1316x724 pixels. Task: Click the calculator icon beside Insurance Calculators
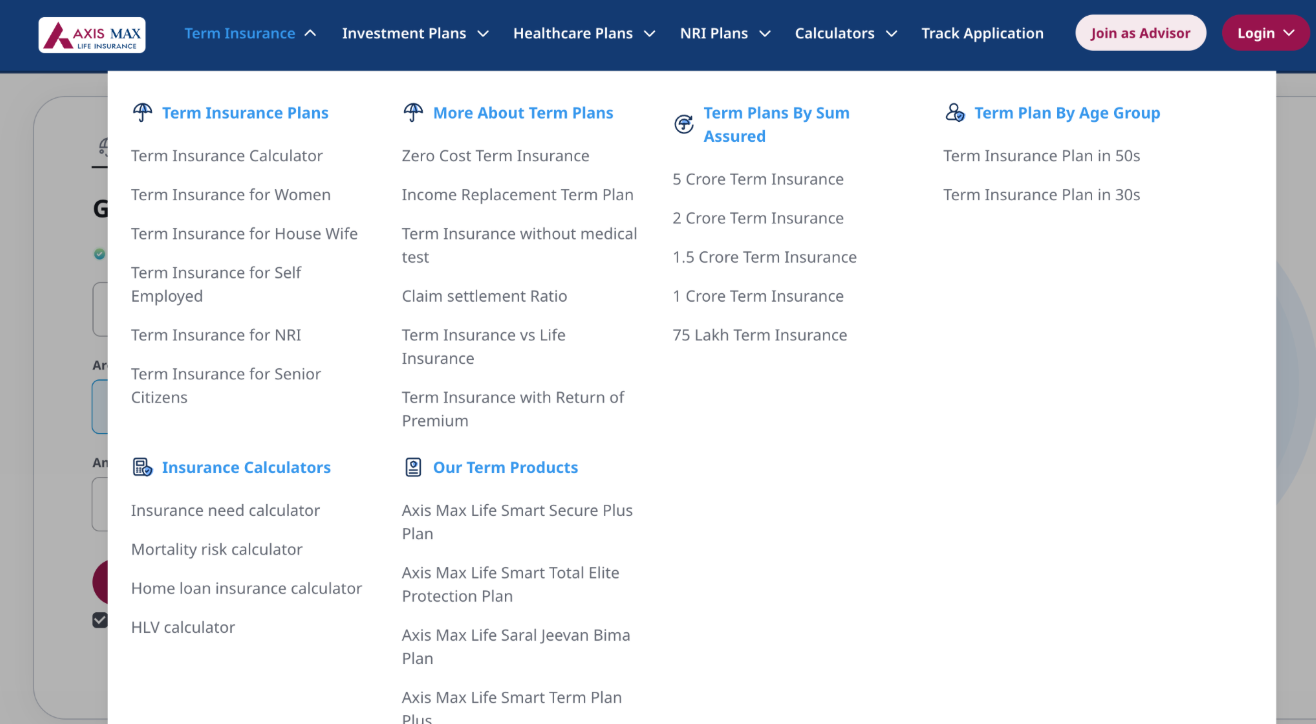coord(142,466)
